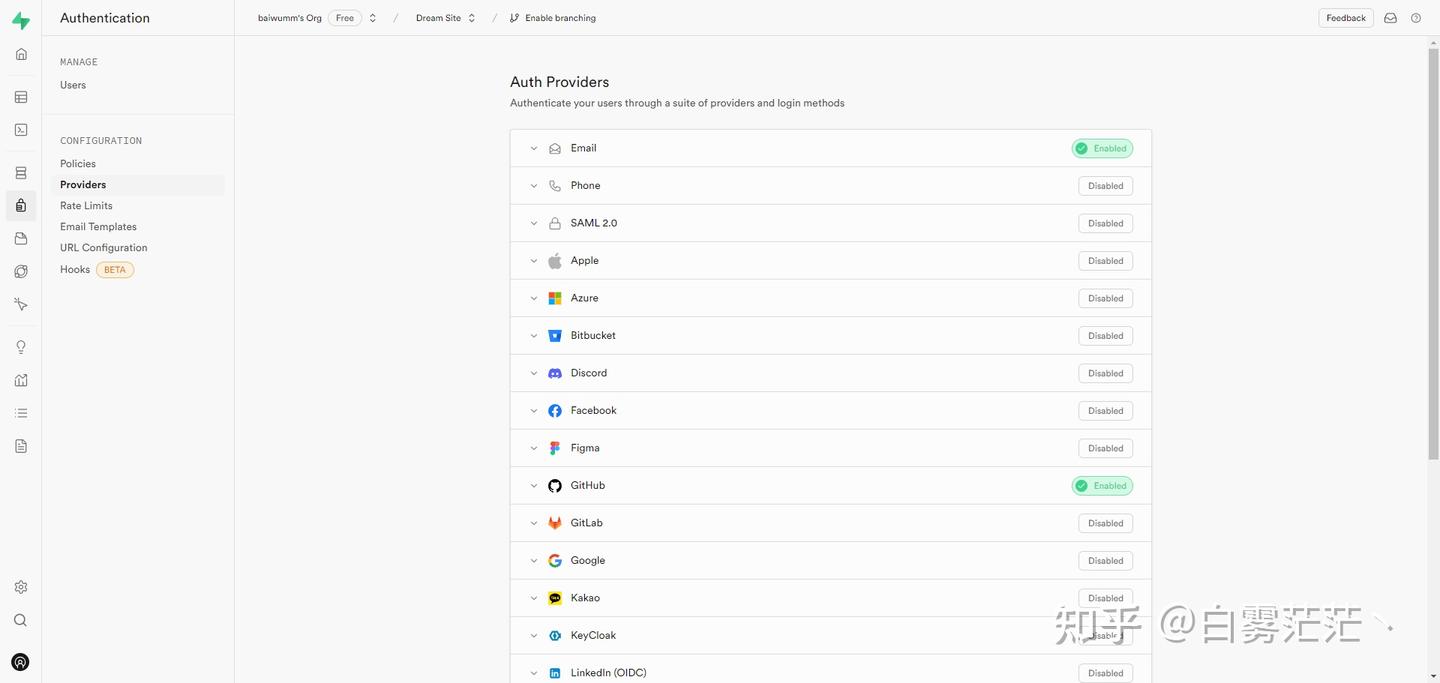Click the Enabled badge on Email row
The image size is (1440, 683).
tap(1102, 148)
